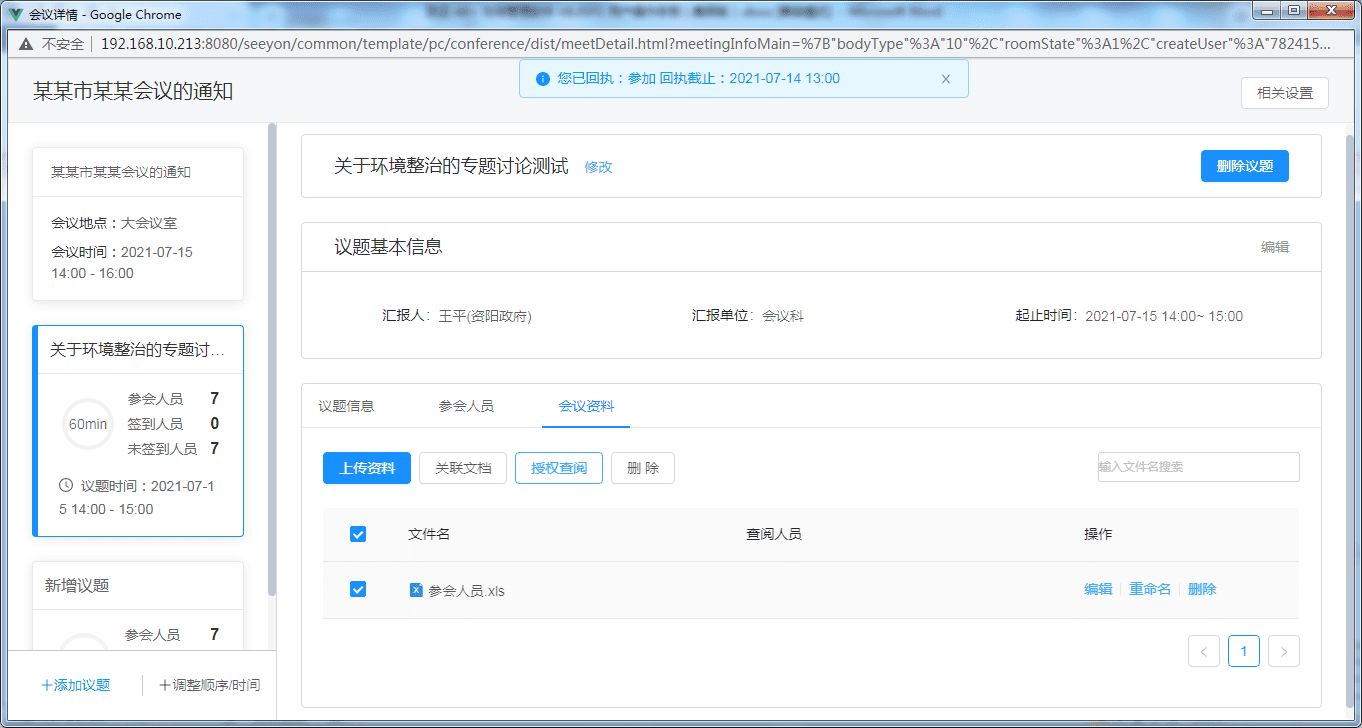Click the 未签到人员 count row
The width and height of the screenshot is (1362, 728).
click(173, 449)
